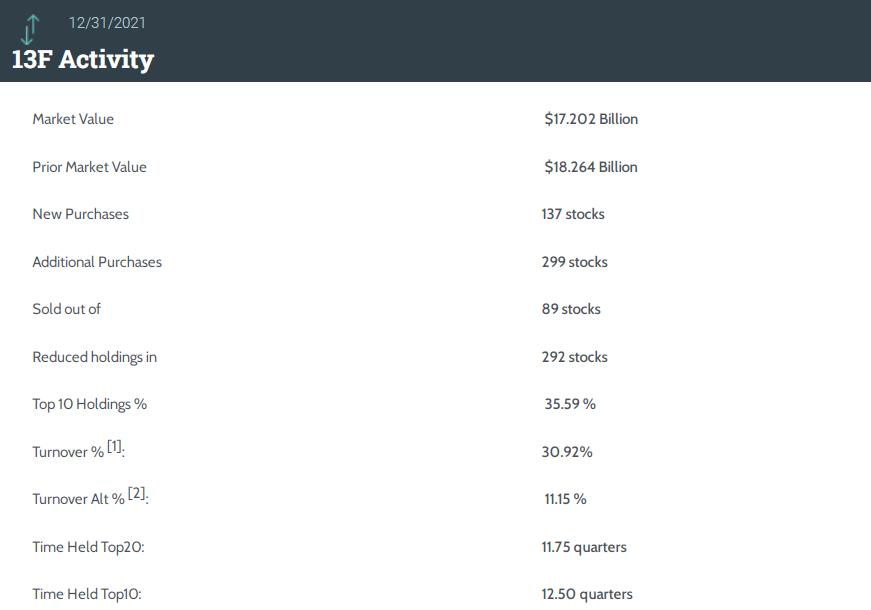871x610 pixels.
Task: Open the Turnover Alt % footnote [2]
Action: (137, 493)
